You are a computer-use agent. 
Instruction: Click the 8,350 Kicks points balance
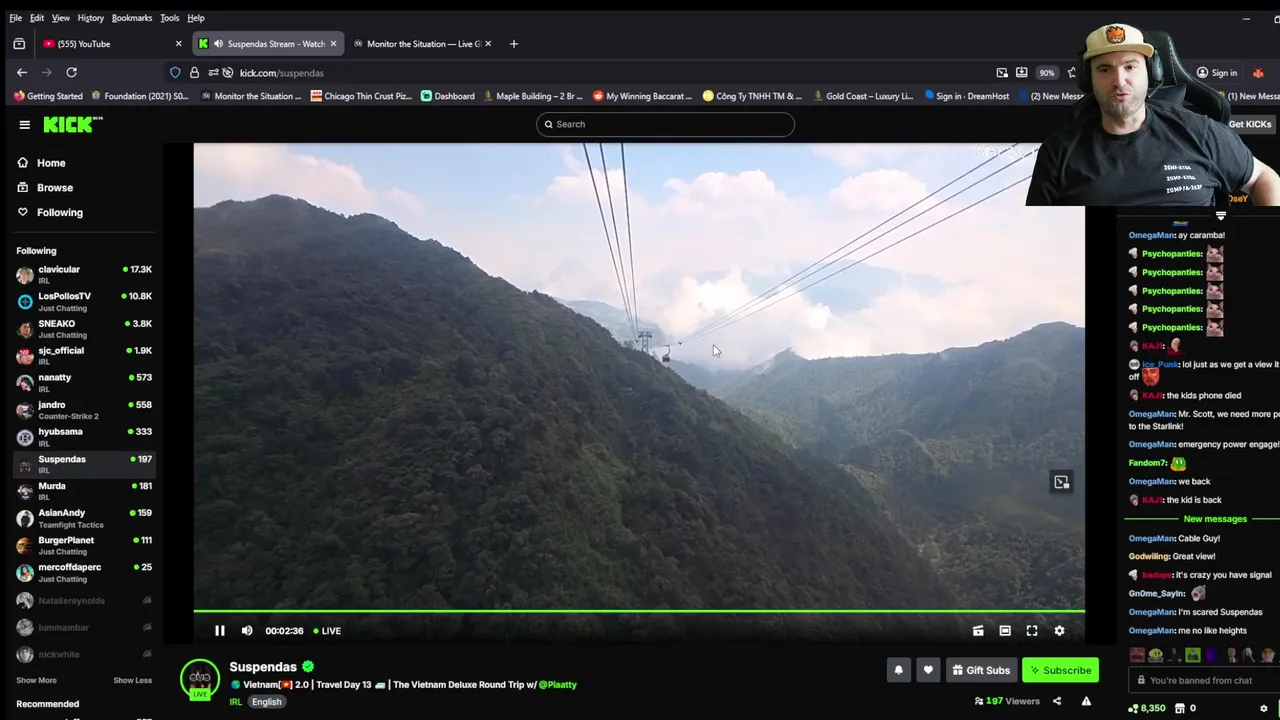point(1147,708)
